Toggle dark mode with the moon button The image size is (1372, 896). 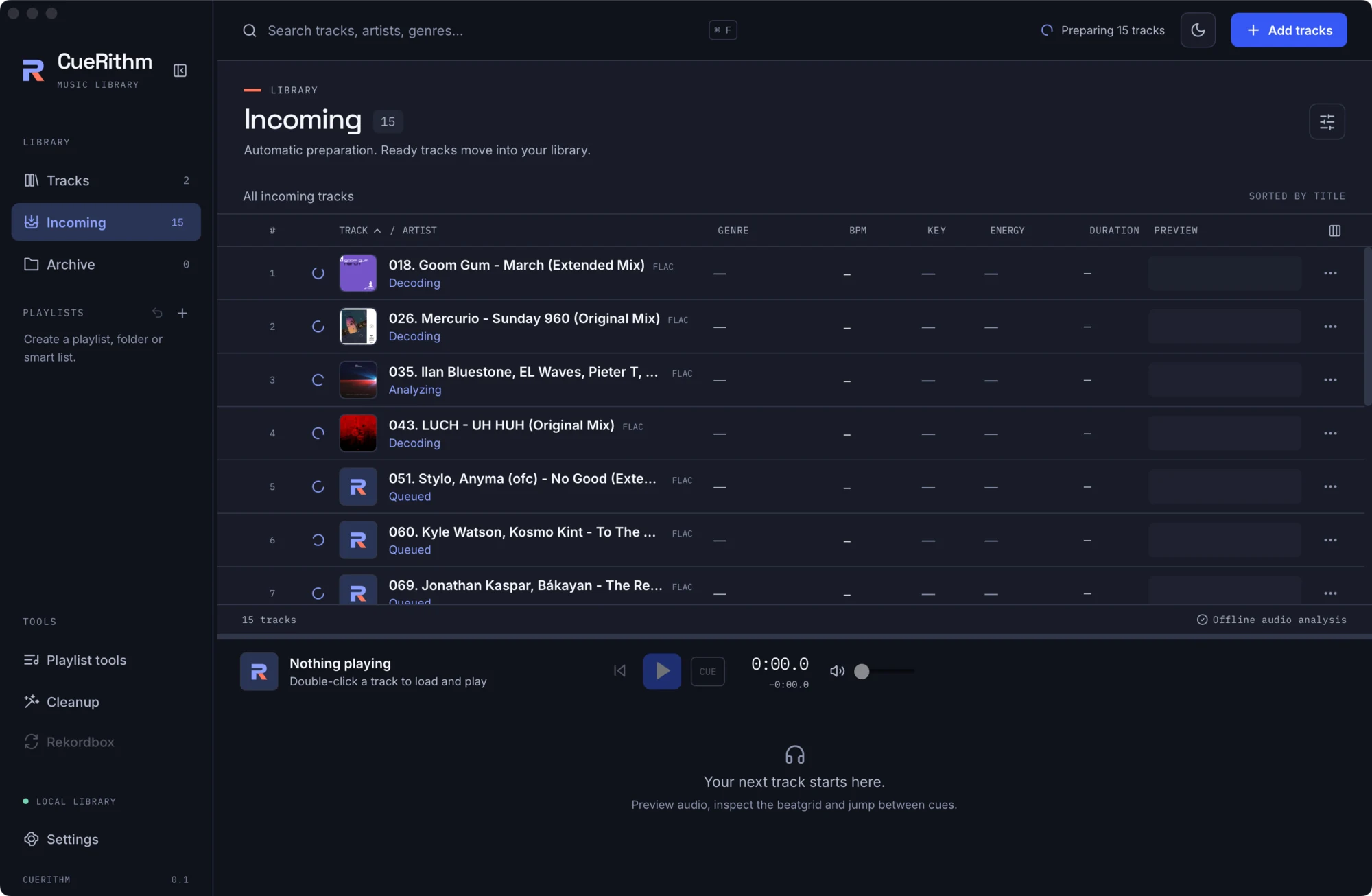tap(1198, 30)
